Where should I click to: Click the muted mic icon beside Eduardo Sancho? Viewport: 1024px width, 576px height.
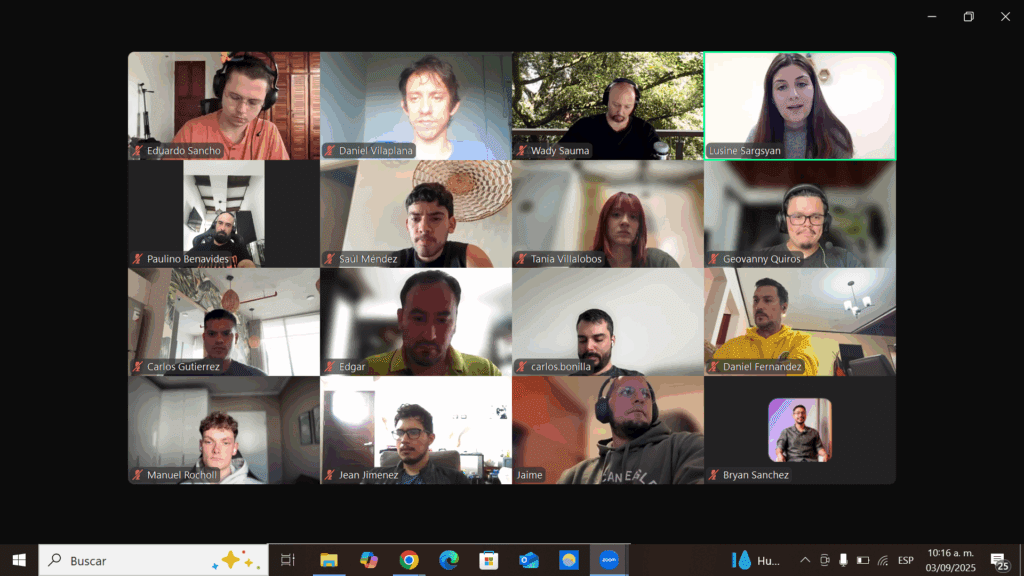point(138,151)
